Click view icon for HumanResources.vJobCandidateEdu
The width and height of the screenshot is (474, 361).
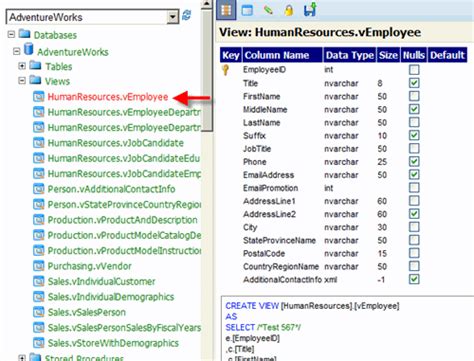39,158
